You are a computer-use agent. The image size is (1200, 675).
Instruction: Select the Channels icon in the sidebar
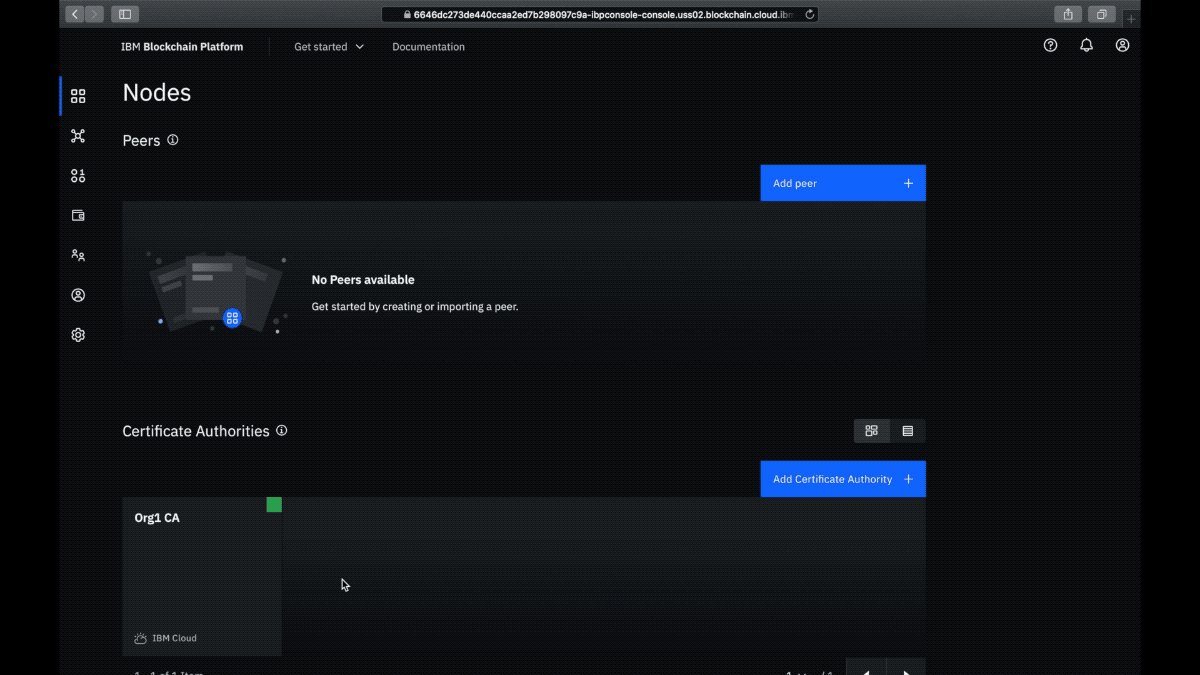pos(78,136)
